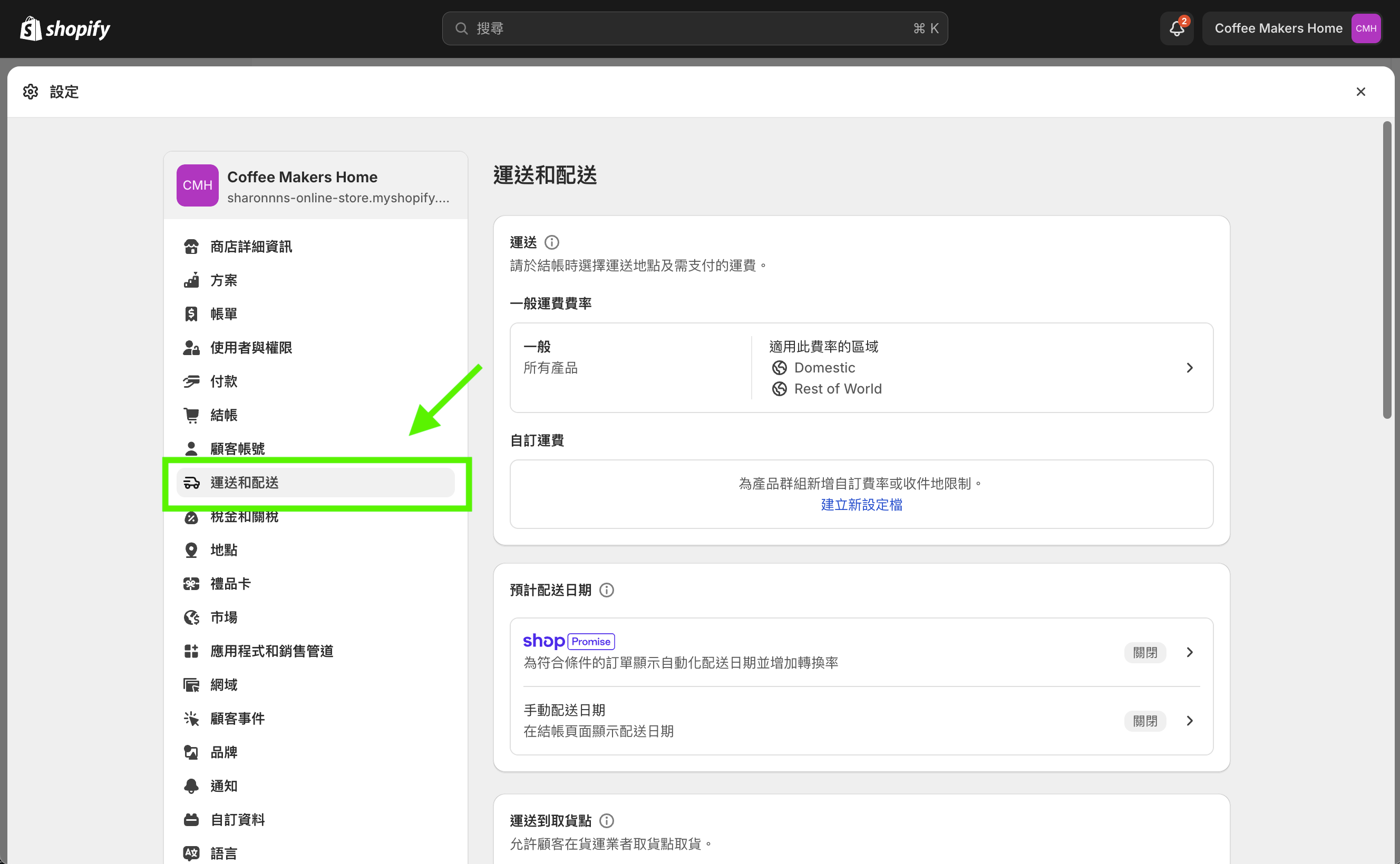The image size is (1400, 864).
Task: Click the 建立新設定檔 link
Action: pos(861,505)
